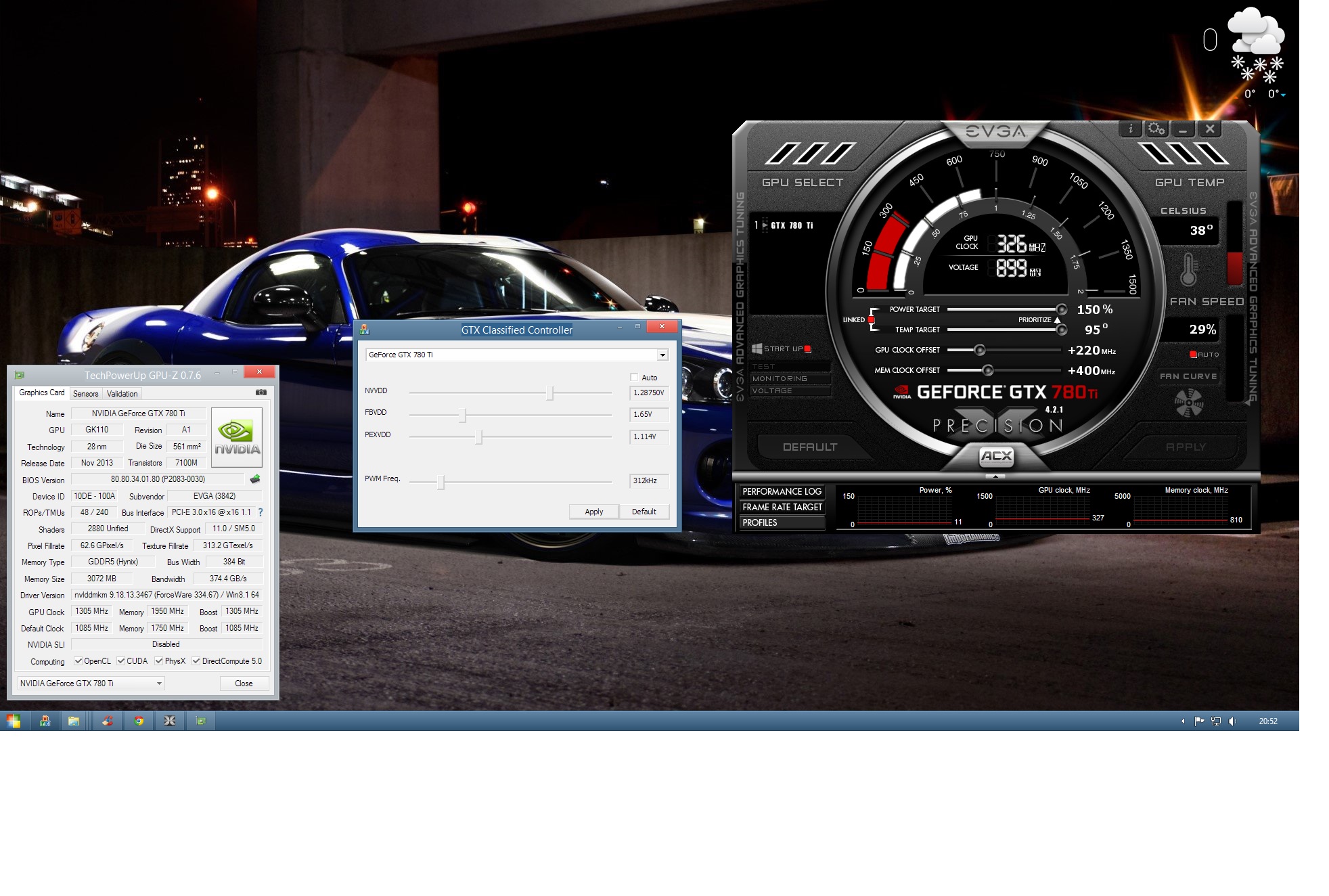
Task: Switch to the Sensors tab in GPU-Z
Action: tap(86, 394)
